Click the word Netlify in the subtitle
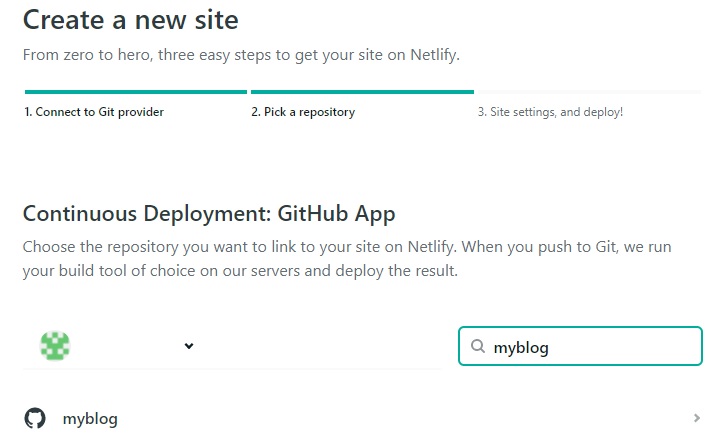 [x=434, y=55]
